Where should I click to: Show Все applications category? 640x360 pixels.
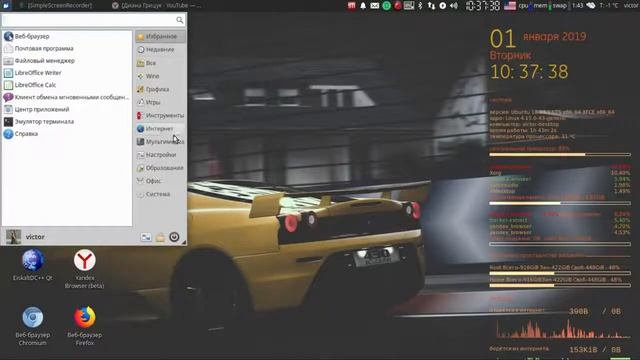point(160,63)
